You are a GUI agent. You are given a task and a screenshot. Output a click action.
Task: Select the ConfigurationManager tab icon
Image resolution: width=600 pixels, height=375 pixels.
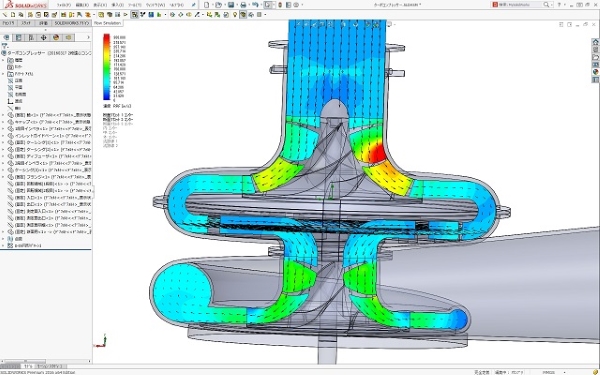(x=31, y=38)
